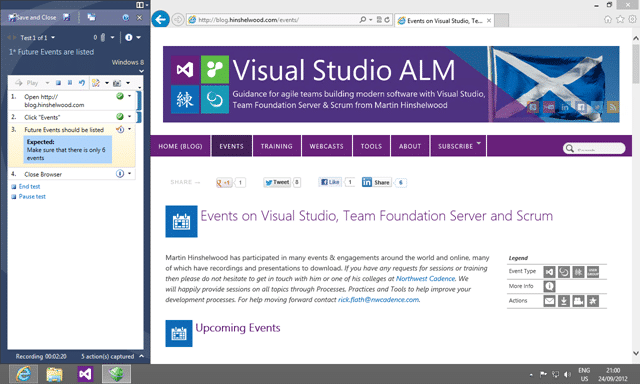Open the Play dropdown arrow
This screenshot has width=640, height=384.
click(47, 83)
